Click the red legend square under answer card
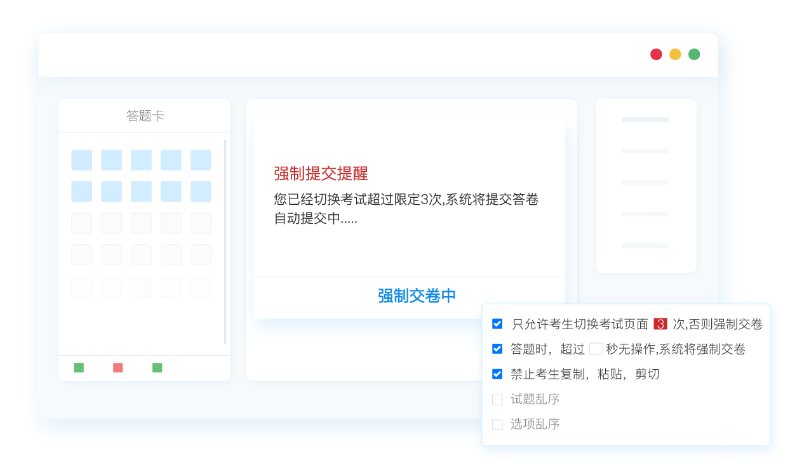This screenshot has width=802, height=476. [118, 368]
